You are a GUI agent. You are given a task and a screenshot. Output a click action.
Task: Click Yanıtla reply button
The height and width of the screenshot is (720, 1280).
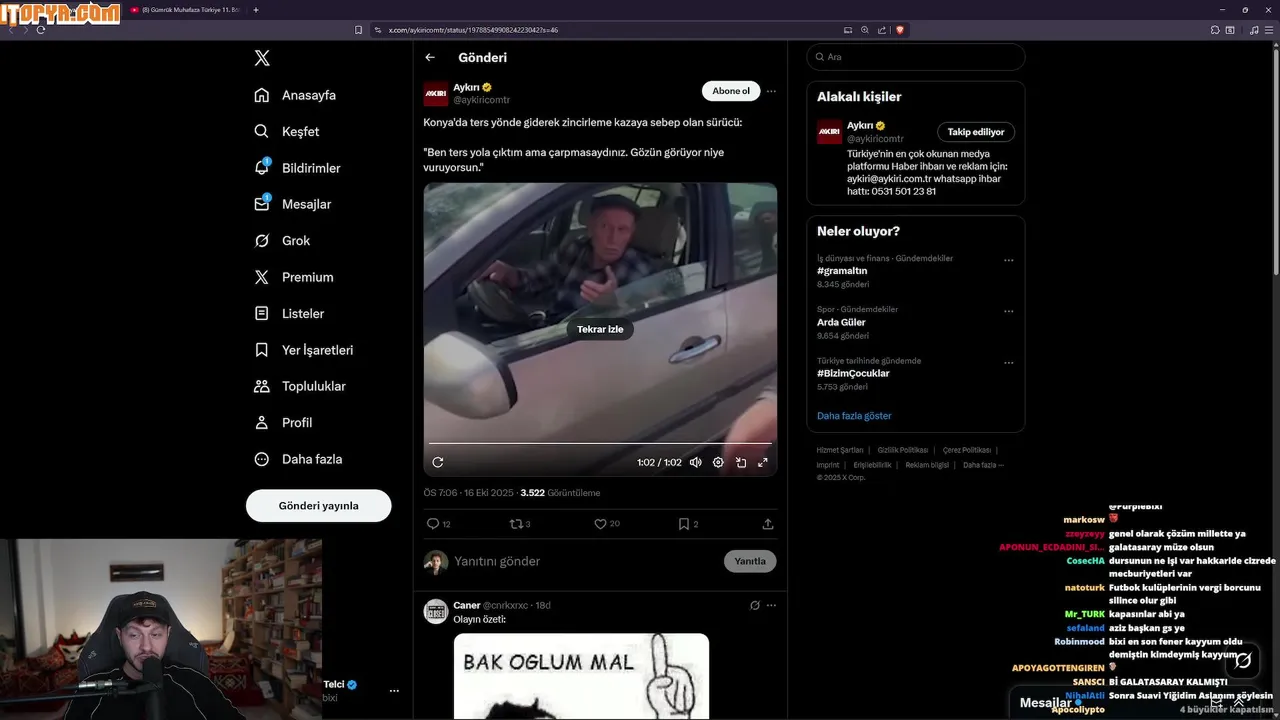[x=750, y=561]
